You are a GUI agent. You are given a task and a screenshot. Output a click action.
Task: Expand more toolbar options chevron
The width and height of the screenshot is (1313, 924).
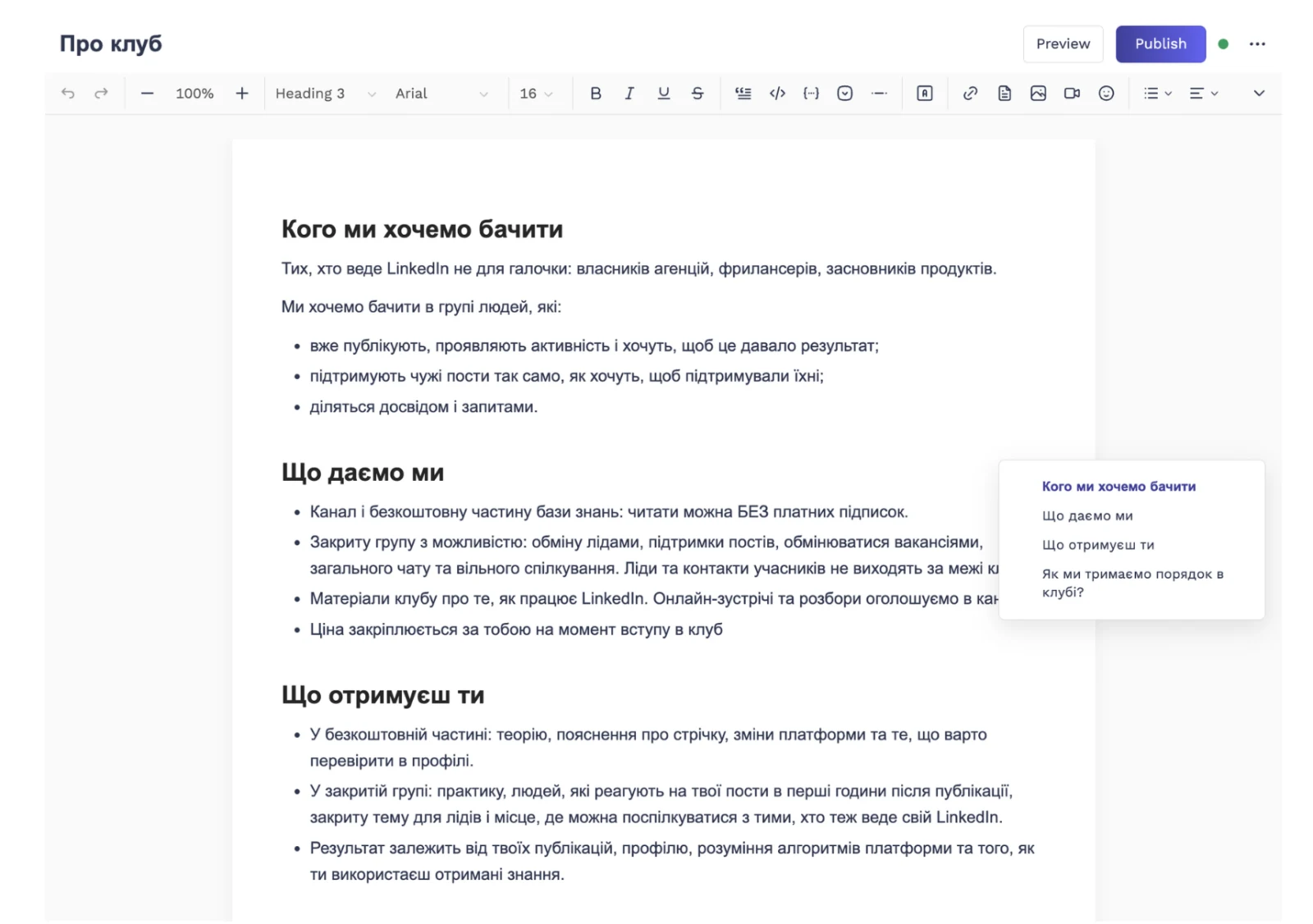(1259, 94)
